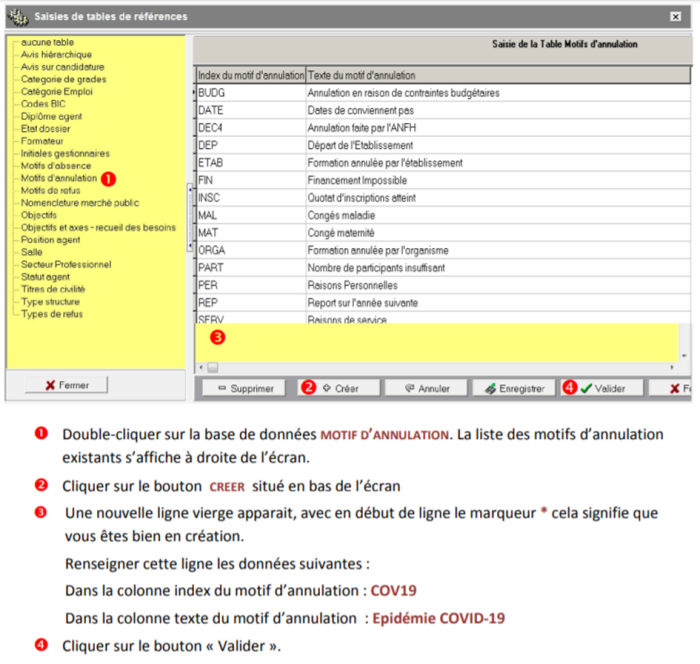Click the vertical scrollbar down arrow

coord(684,355)
